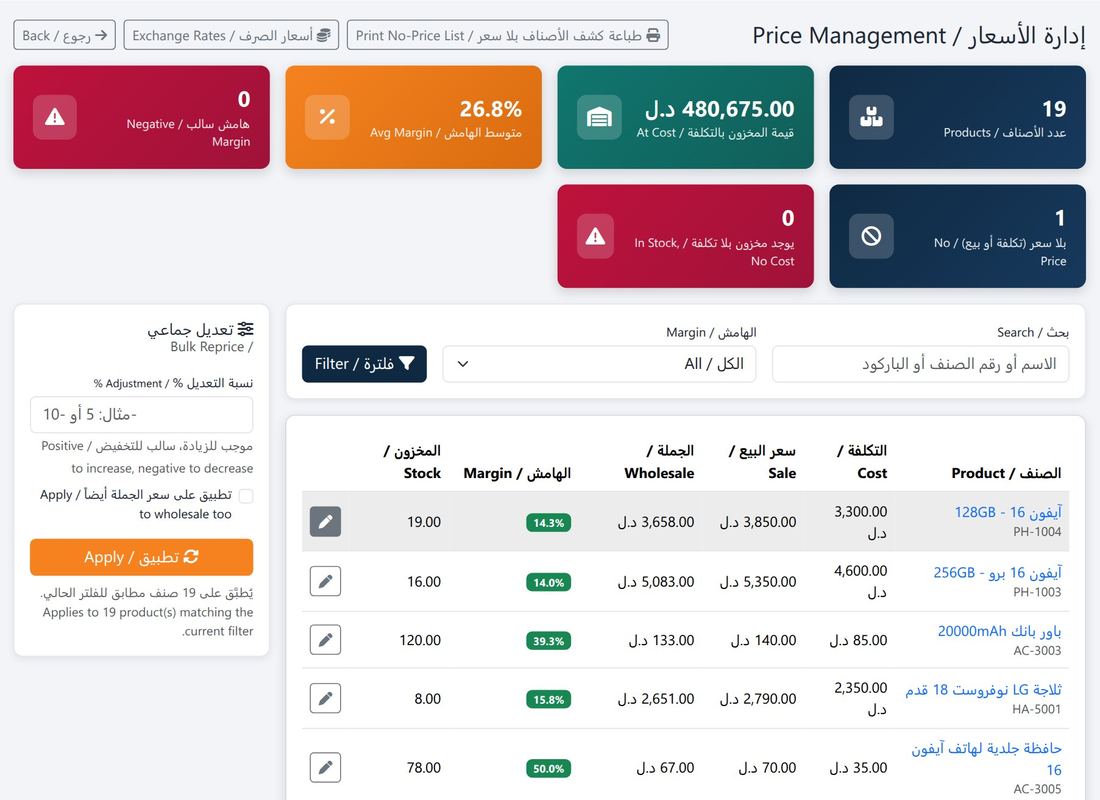Enable apply to wholesale too checkbox
This screenshot has height=800, width=1100.
coord(246,496)
